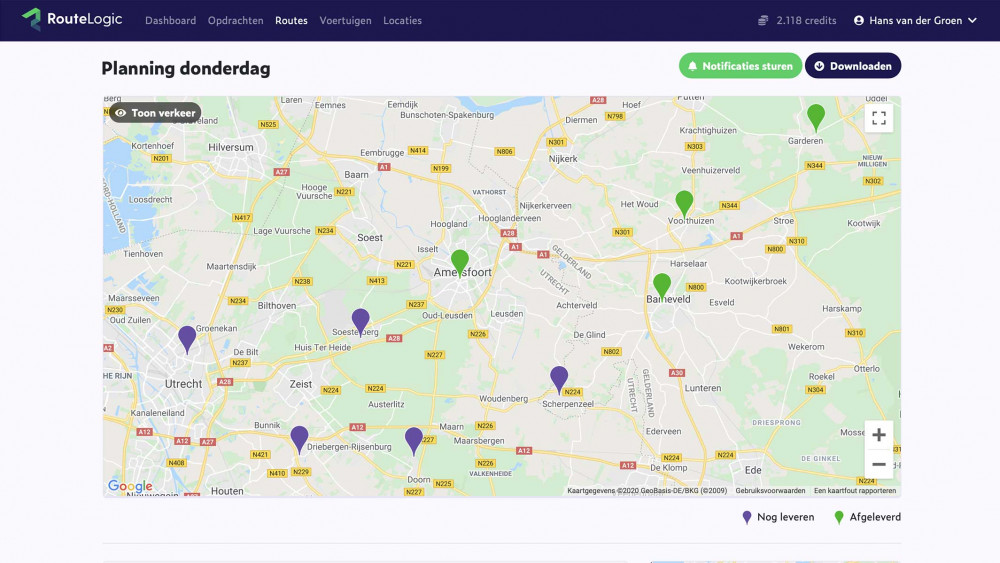The image size is (1000, 563).
Task: Zoom out using the map minus button
Action: tap(879, 464)
